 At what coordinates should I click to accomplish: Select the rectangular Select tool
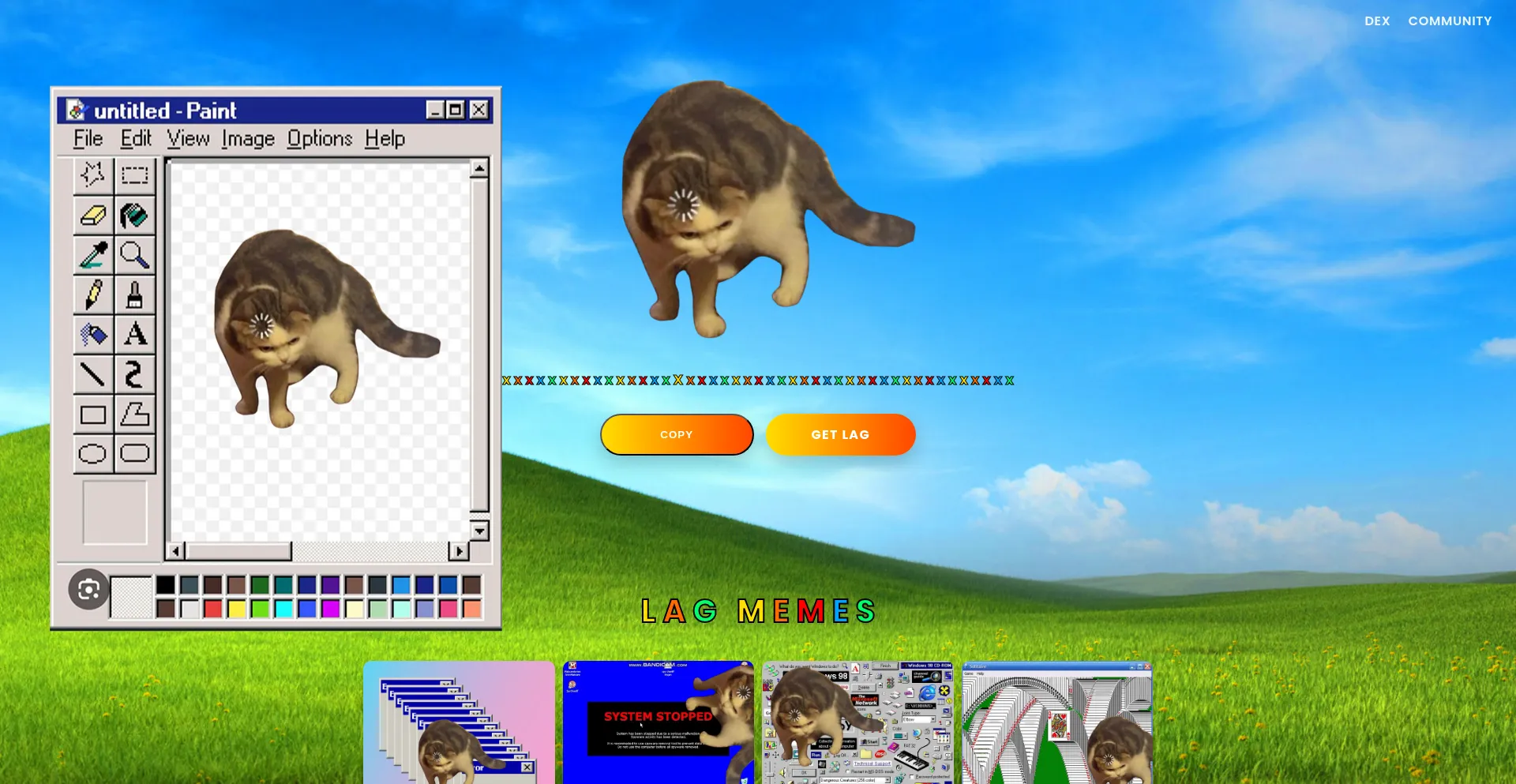pos(135,175)
